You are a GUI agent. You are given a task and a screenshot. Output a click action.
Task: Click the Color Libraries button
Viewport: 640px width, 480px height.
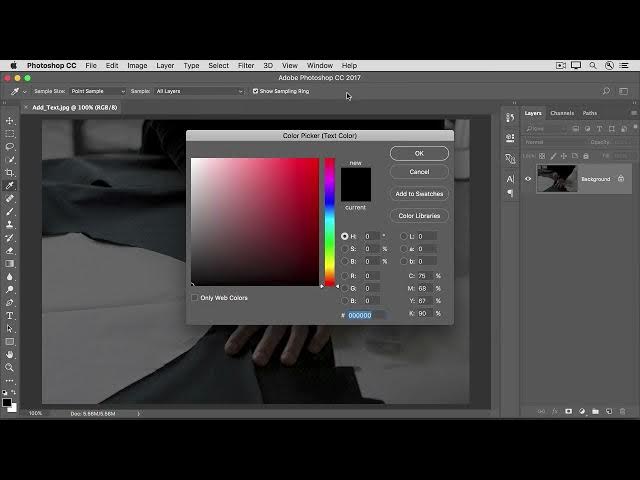(x=419, y=215)
